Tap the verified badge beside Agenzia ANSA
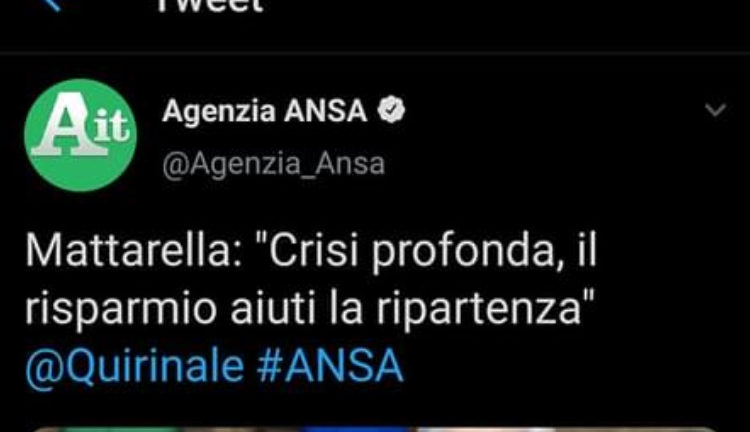 pos(391,110)
